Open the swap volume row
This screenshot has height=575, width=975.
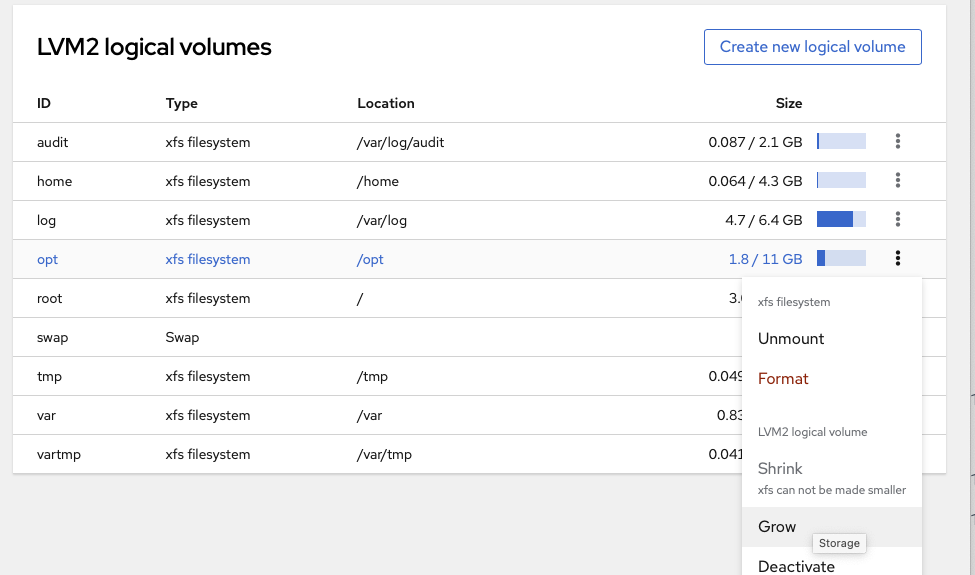pyautogui.click(x=52, y=338)
